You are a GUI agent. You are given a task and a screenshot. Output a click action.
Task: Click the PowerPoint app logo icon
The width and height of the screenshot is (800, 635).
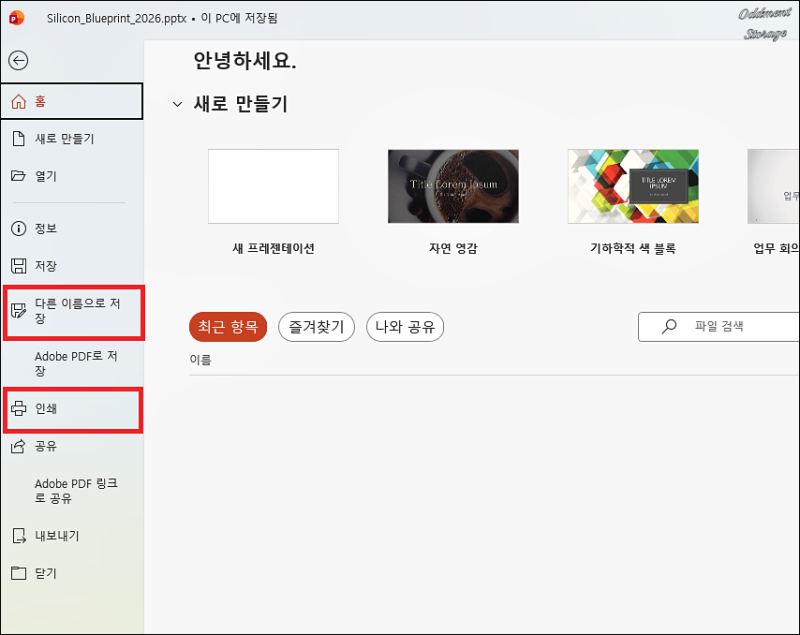click(x=16, y=18)
